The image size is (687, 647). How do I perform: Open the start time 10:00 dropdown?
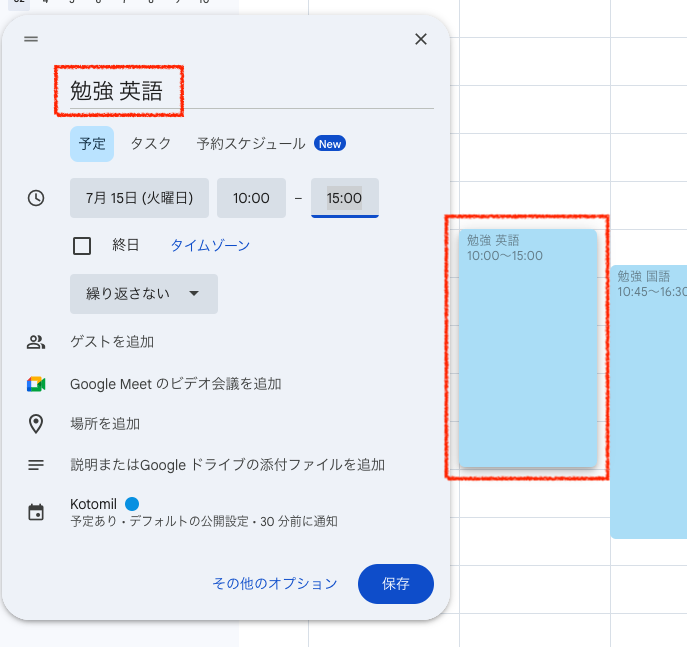coord(251,198)
